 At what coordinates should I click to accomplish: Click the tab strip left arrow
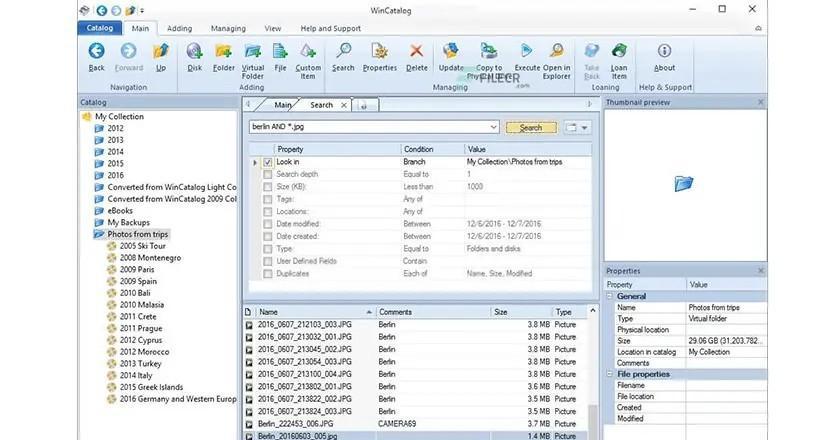coord(248,105)
